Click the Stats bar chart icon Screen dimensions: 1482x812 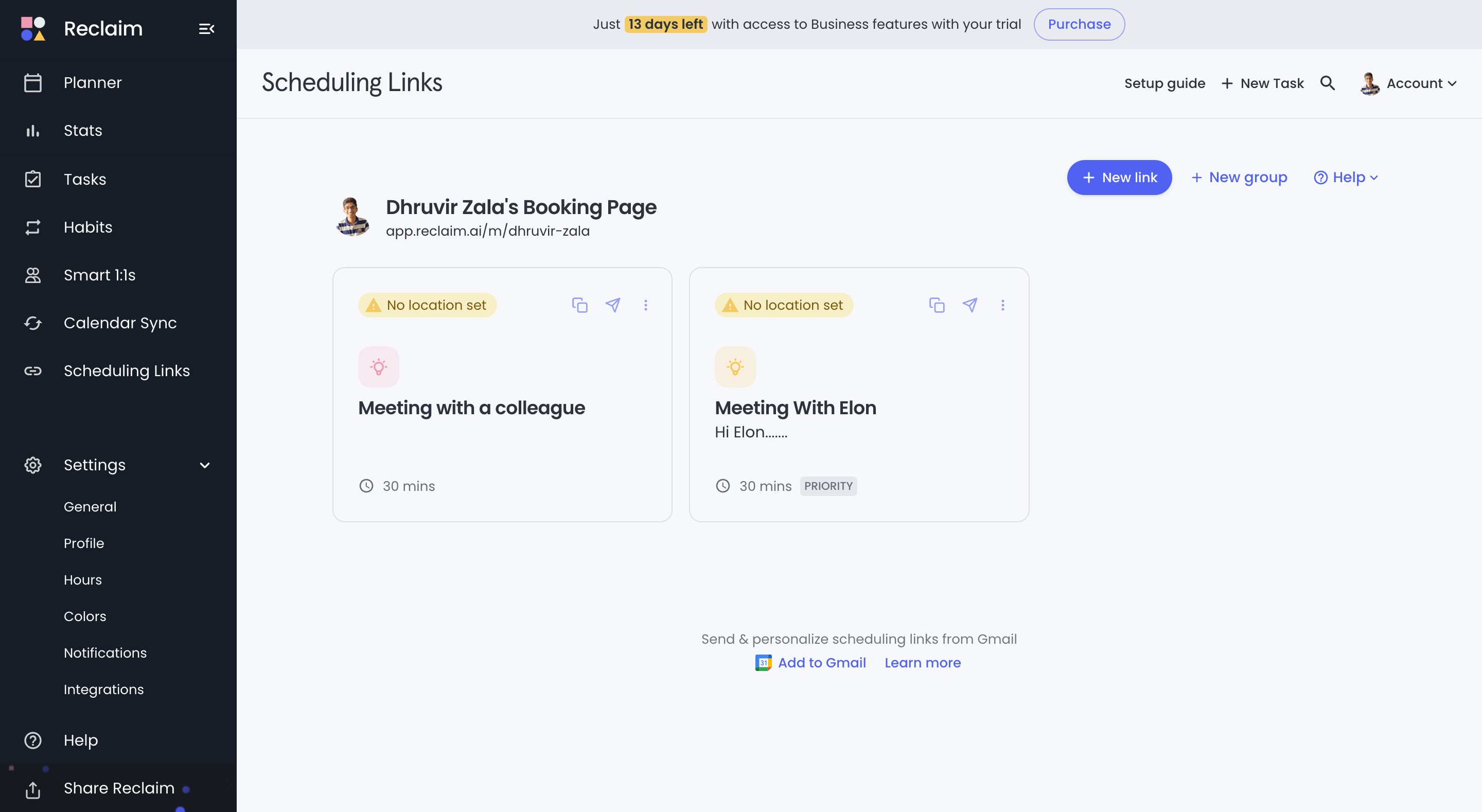tap(33, 131)
